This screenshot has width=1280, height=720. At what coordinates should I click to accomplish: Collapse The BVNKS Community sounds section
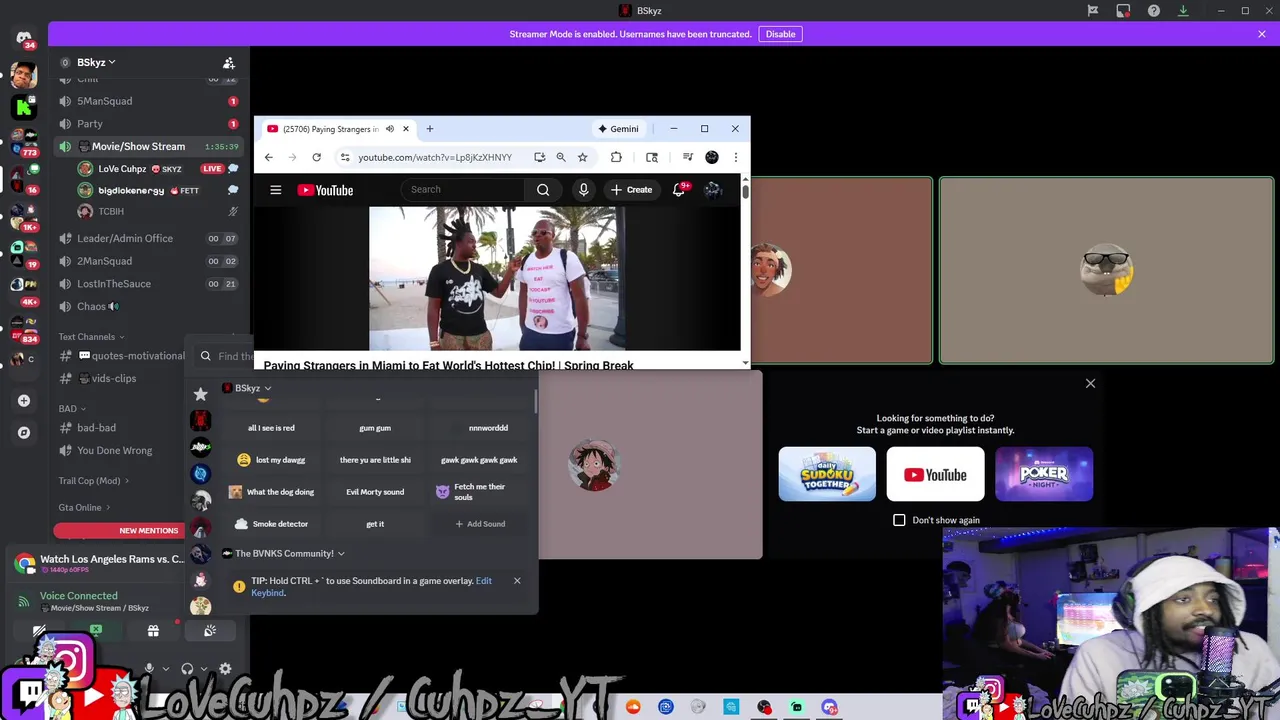[x=284, y=554]
